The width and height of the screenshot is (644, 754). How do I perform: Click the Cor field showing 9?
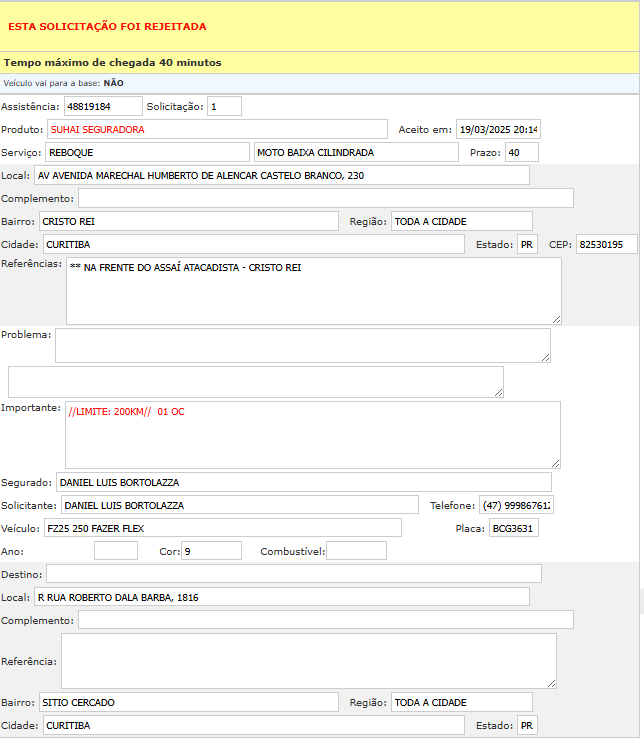click(212, 551)
